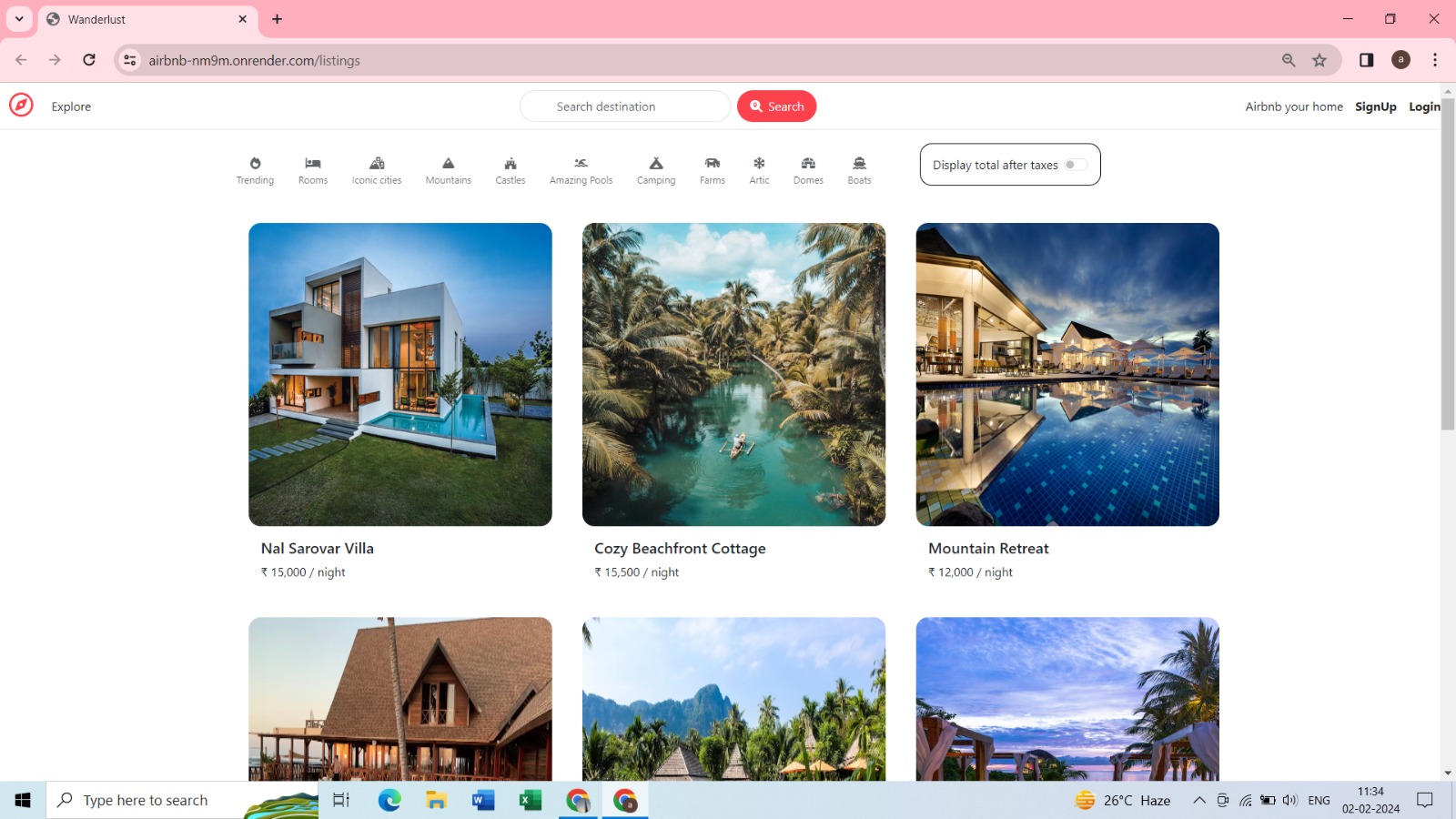
Task: Open the tropical huts and cliffs listing thumbnail
Action: [733, 699]
